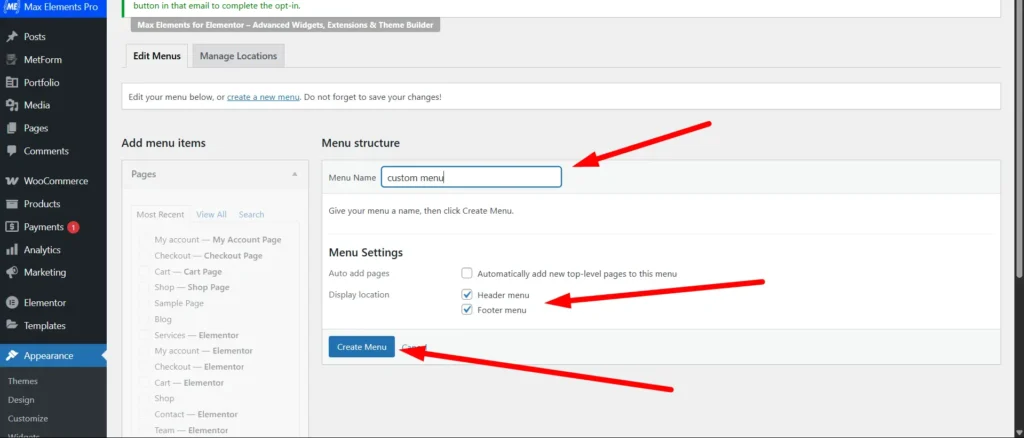Uncheck the Header menu display location

[467, 295]
